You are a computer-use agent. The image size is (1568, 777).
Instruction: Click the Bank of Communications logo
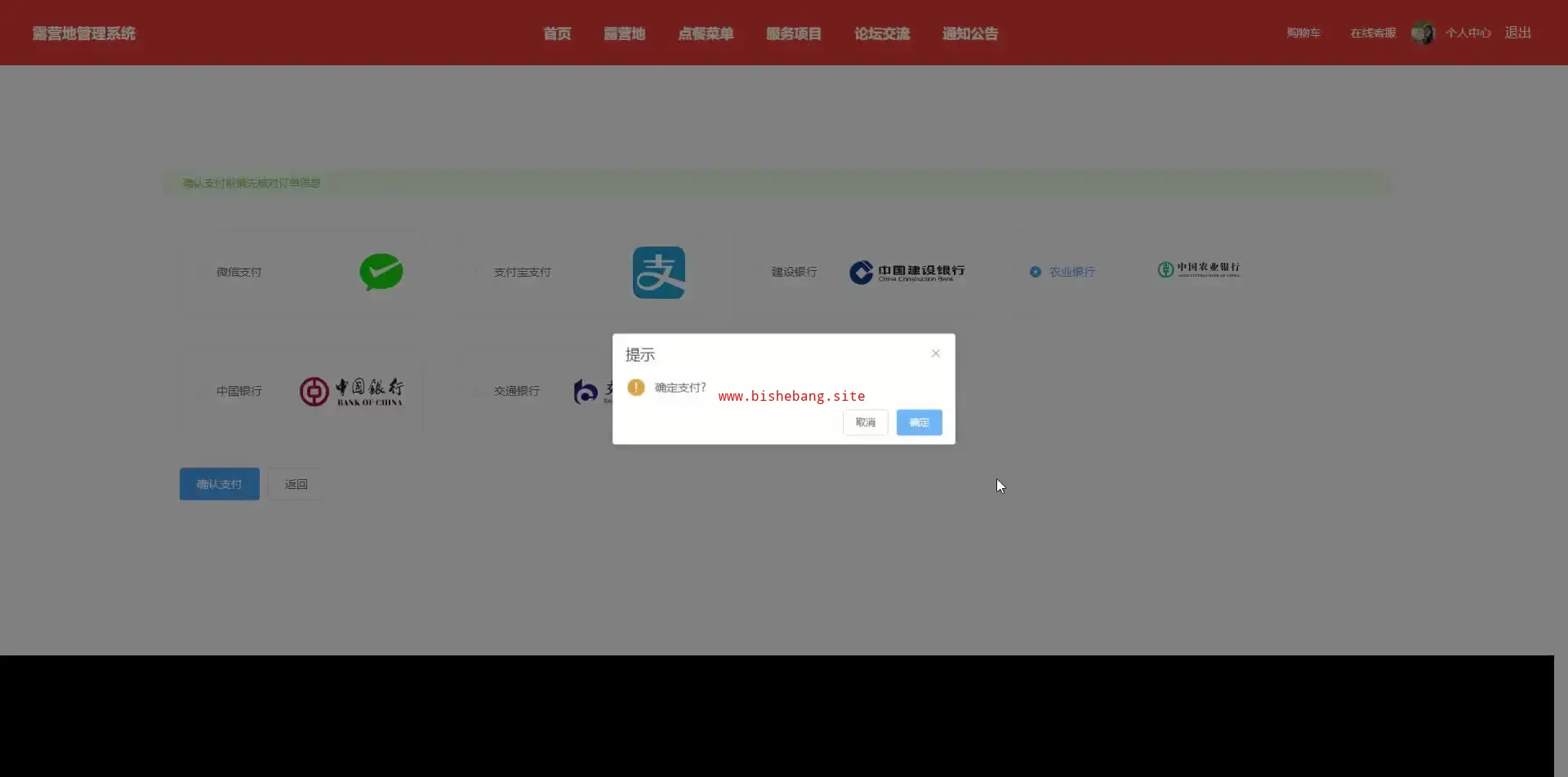click(593, 392)
